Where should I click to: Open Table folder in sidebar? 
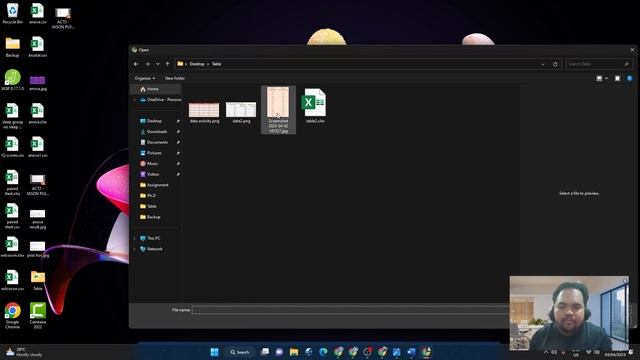pos(151,206)
